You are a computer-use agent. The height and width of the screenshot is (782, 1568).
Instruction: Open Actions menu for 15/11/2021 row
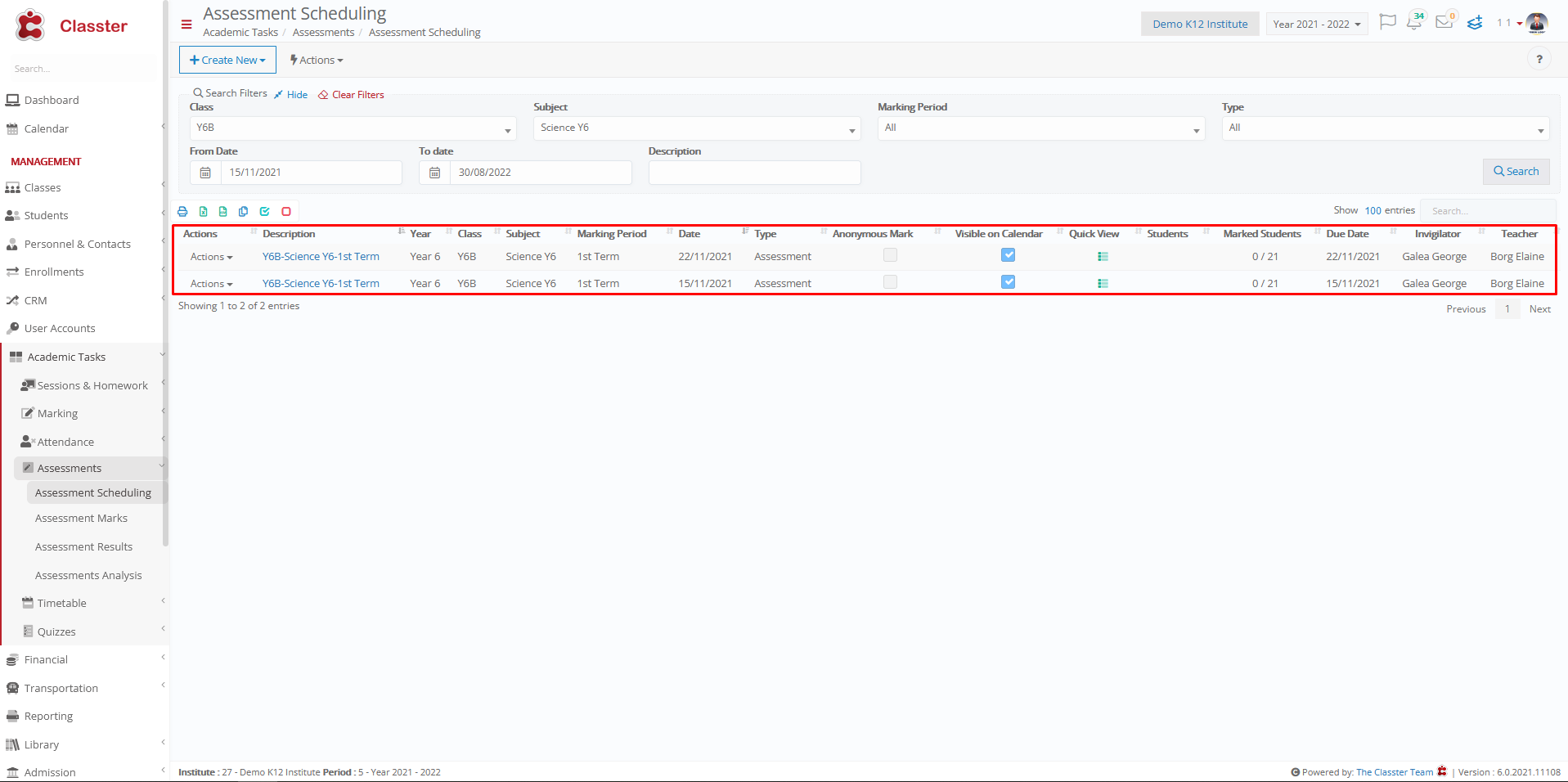coord(211,284)
